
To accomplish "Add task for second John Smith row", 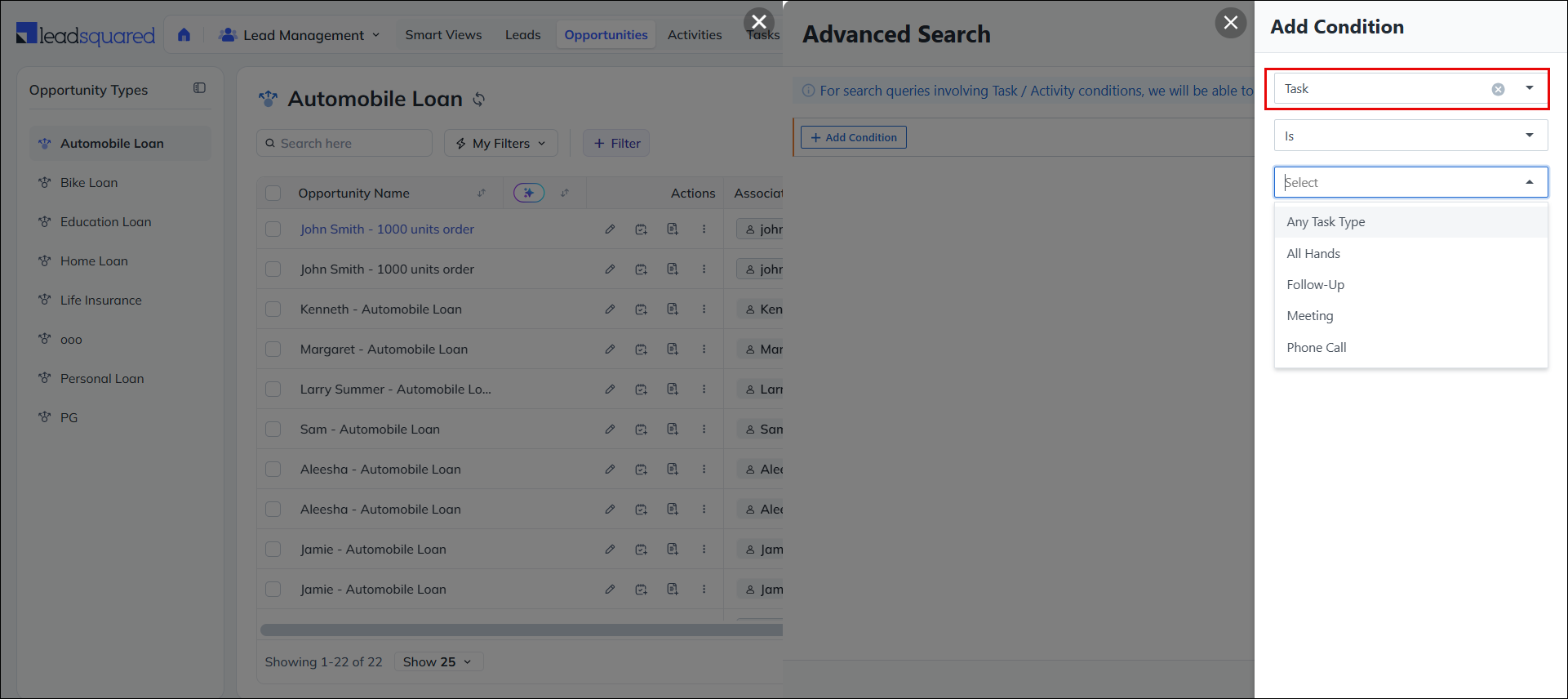I will click(641, 269).
